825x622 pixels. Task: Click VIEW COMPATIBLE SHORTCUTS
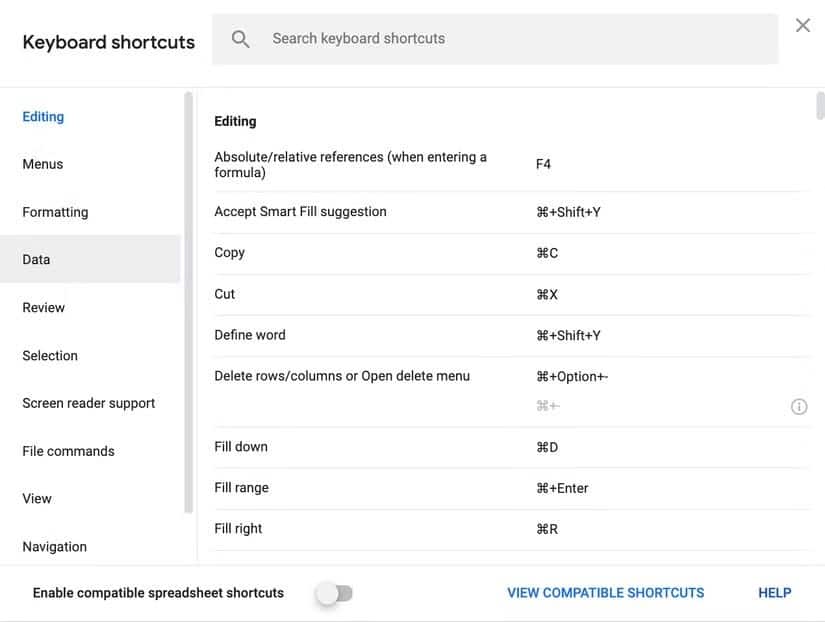tap(605, 592)
